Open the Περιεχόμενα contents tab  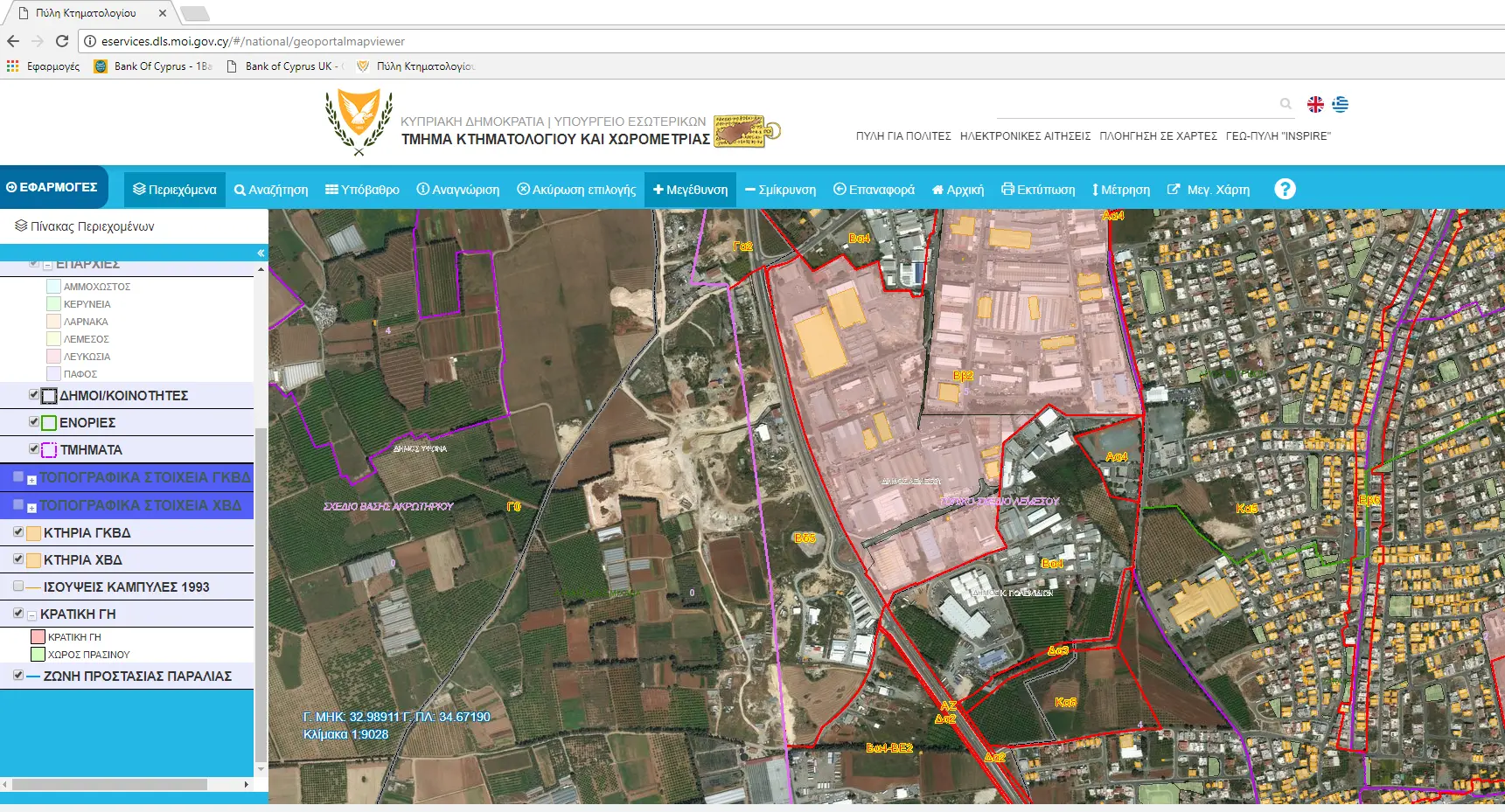point(174,190)
